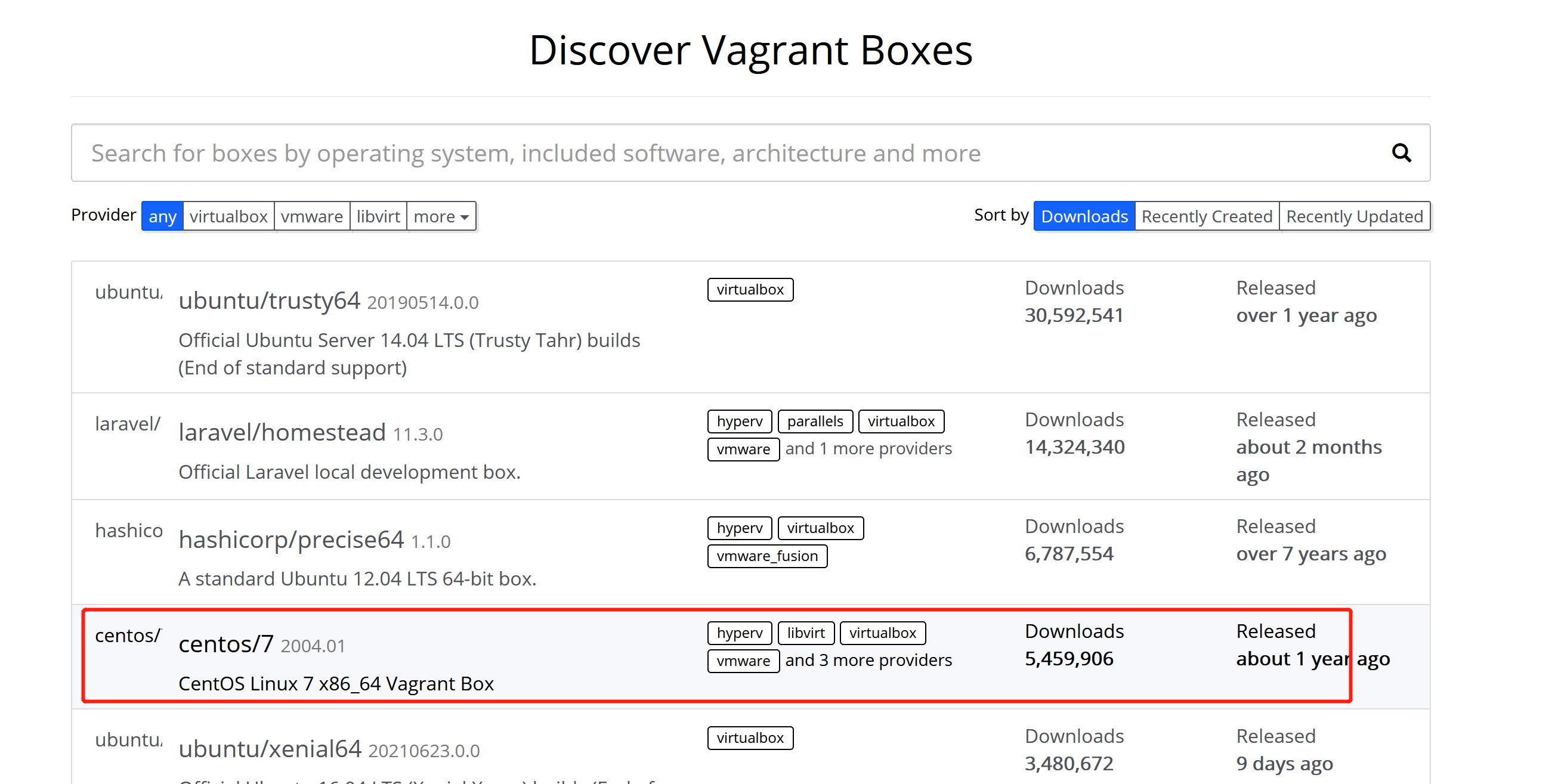Click the vmware_fusion tag
1558x784 pixels.
pos(767,556)
